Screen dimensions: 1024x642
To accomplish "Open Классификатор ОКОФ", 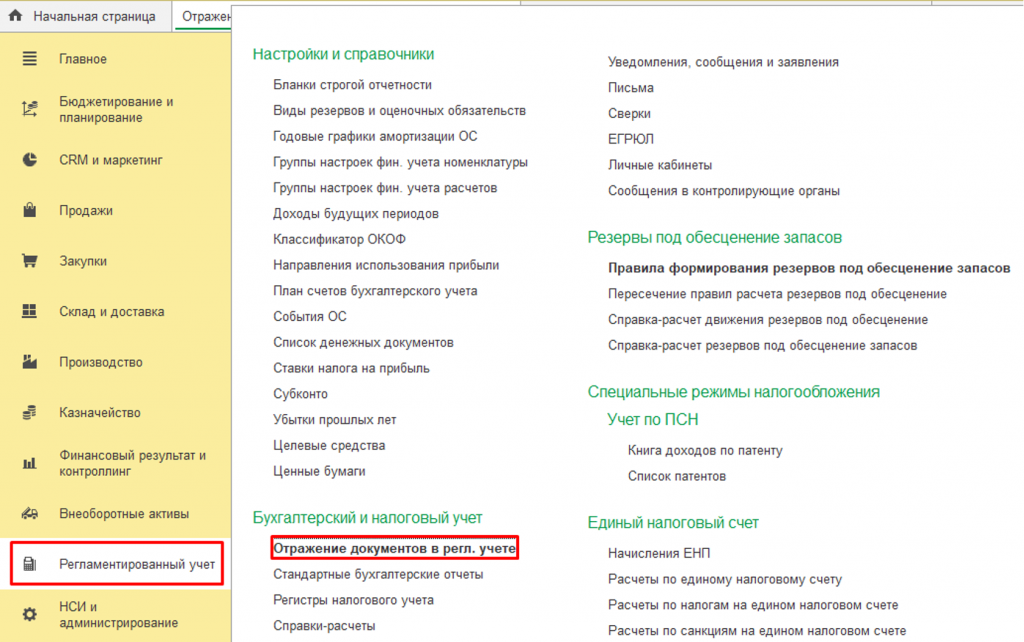I will (340, 240).
